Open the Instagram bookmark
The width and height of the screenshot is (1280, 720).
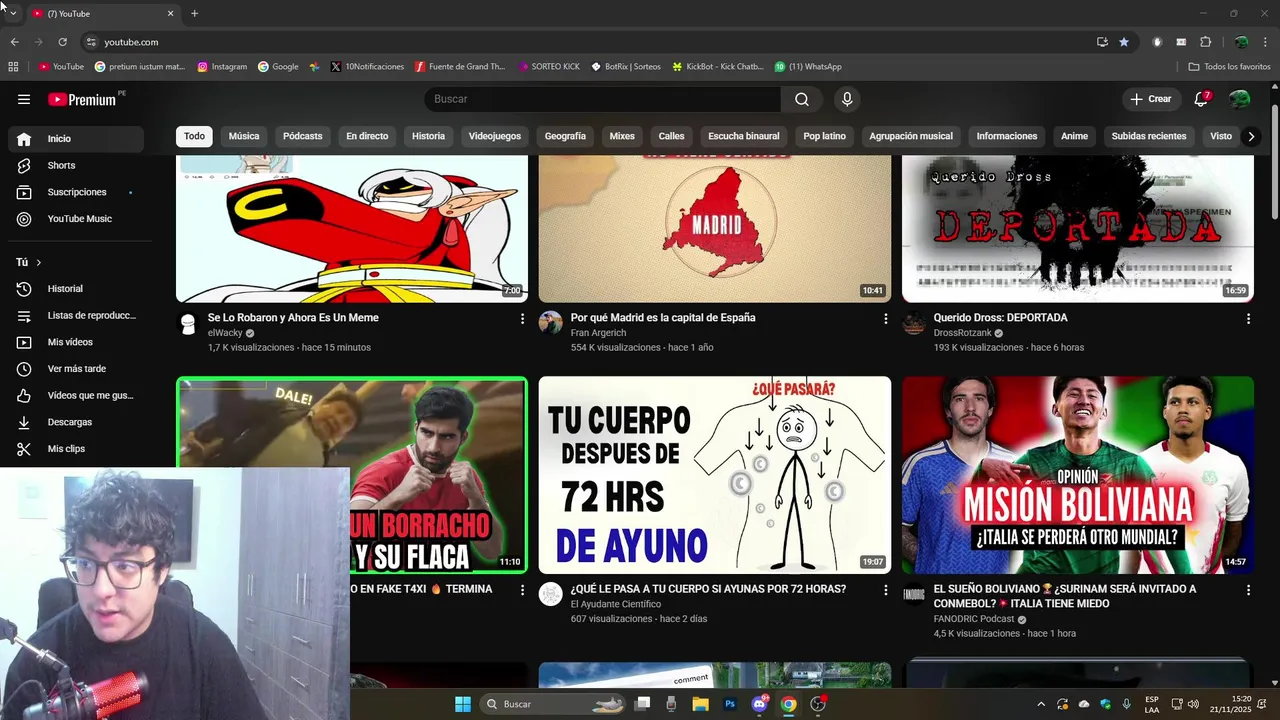(222, 67)
